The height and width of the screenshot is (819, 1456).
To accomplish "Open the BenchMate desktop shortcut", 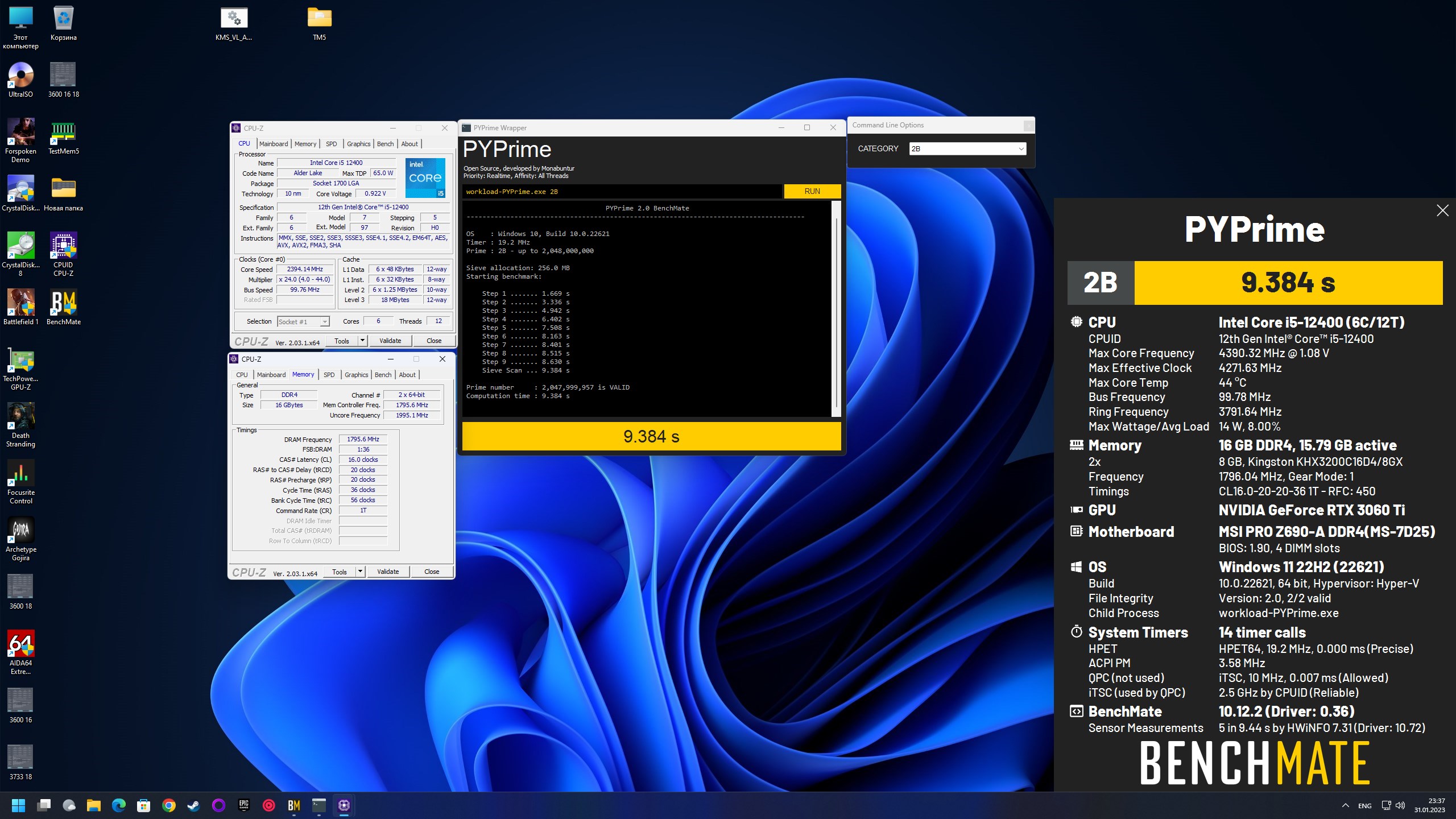I will pyautogui.click(x=63, y=307).
